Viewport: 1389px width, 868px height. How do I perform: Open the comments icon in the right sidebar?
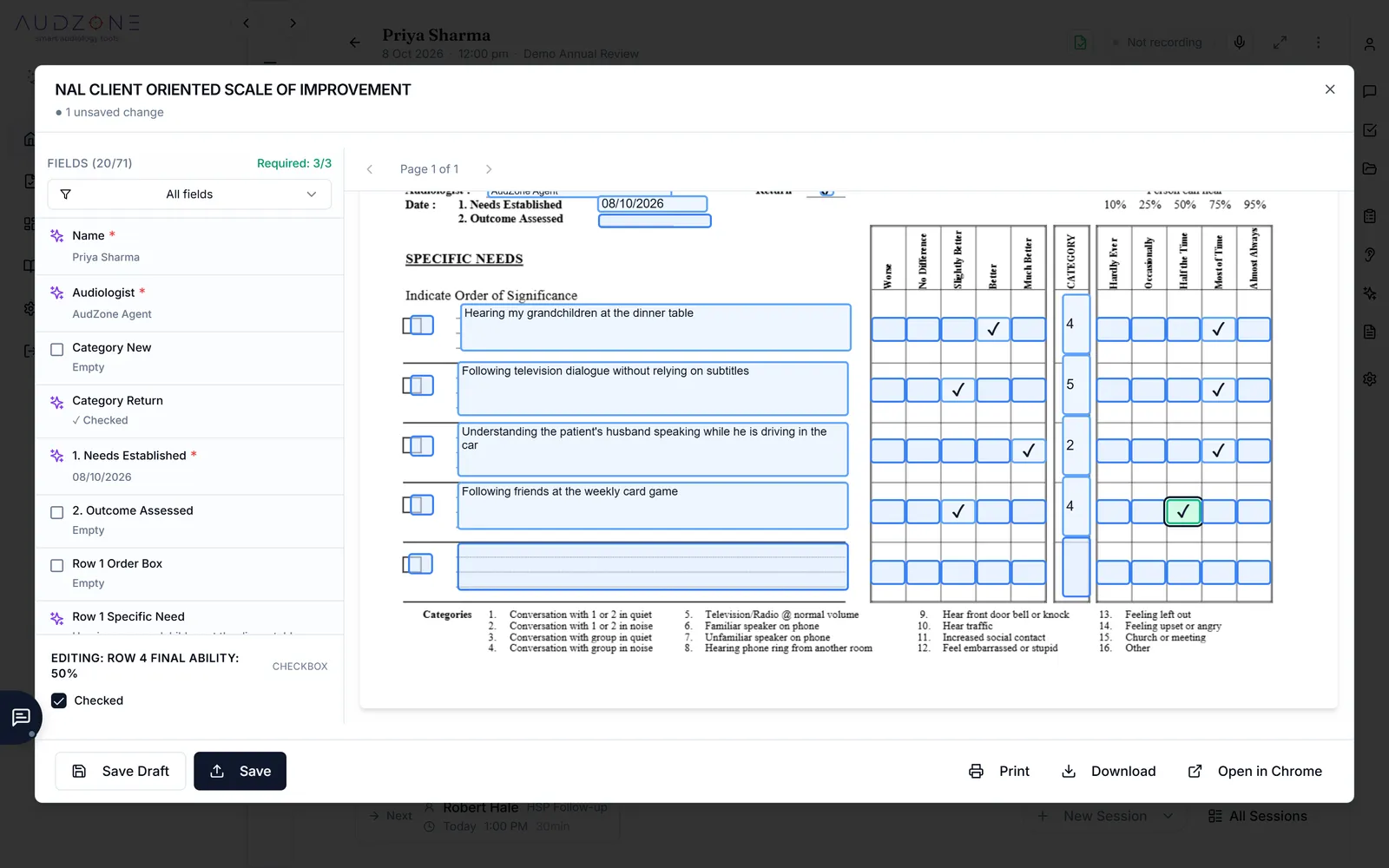1369,91
